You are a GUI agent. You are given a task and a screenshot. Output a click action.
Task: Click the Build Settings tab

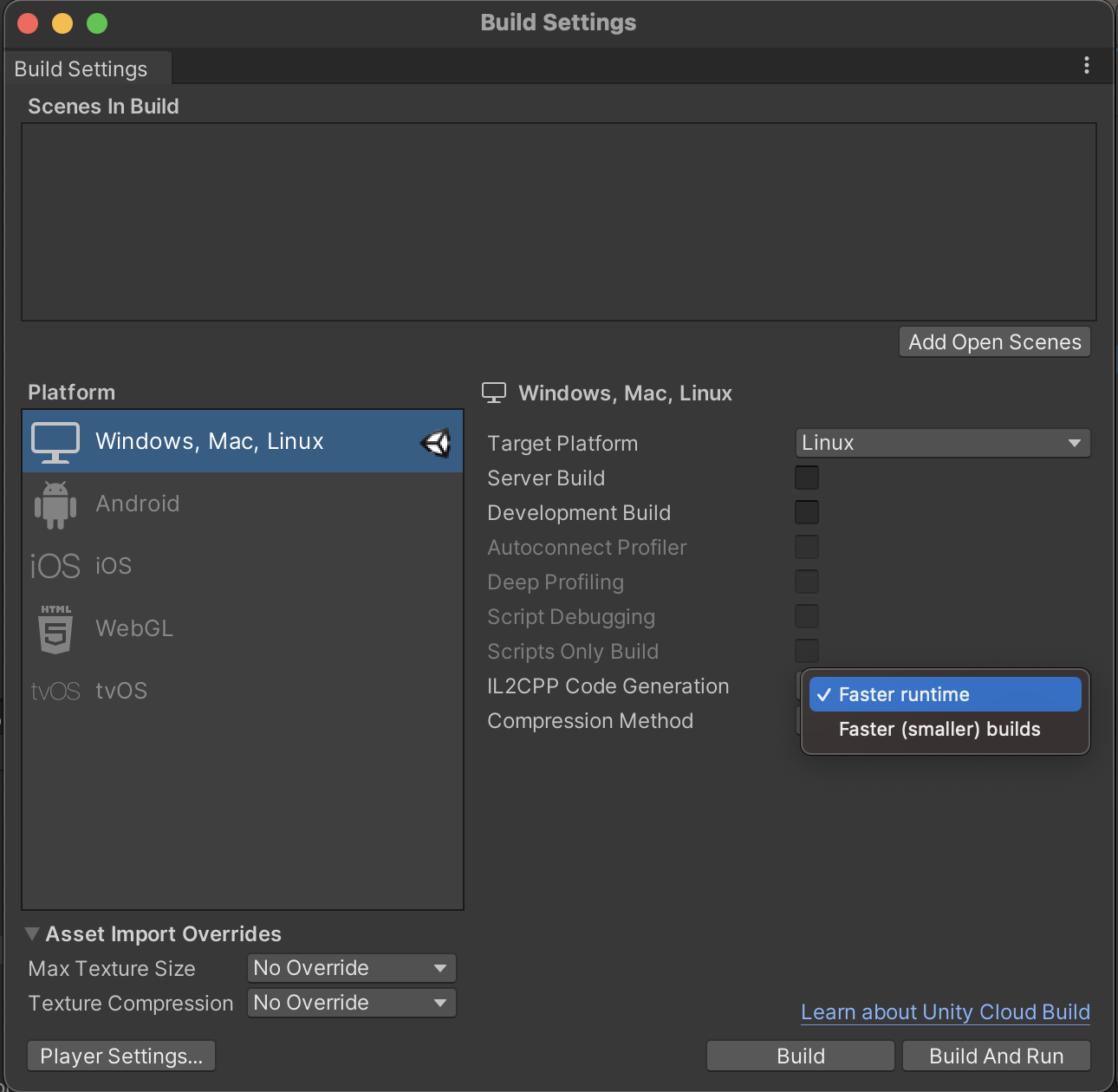81,69
